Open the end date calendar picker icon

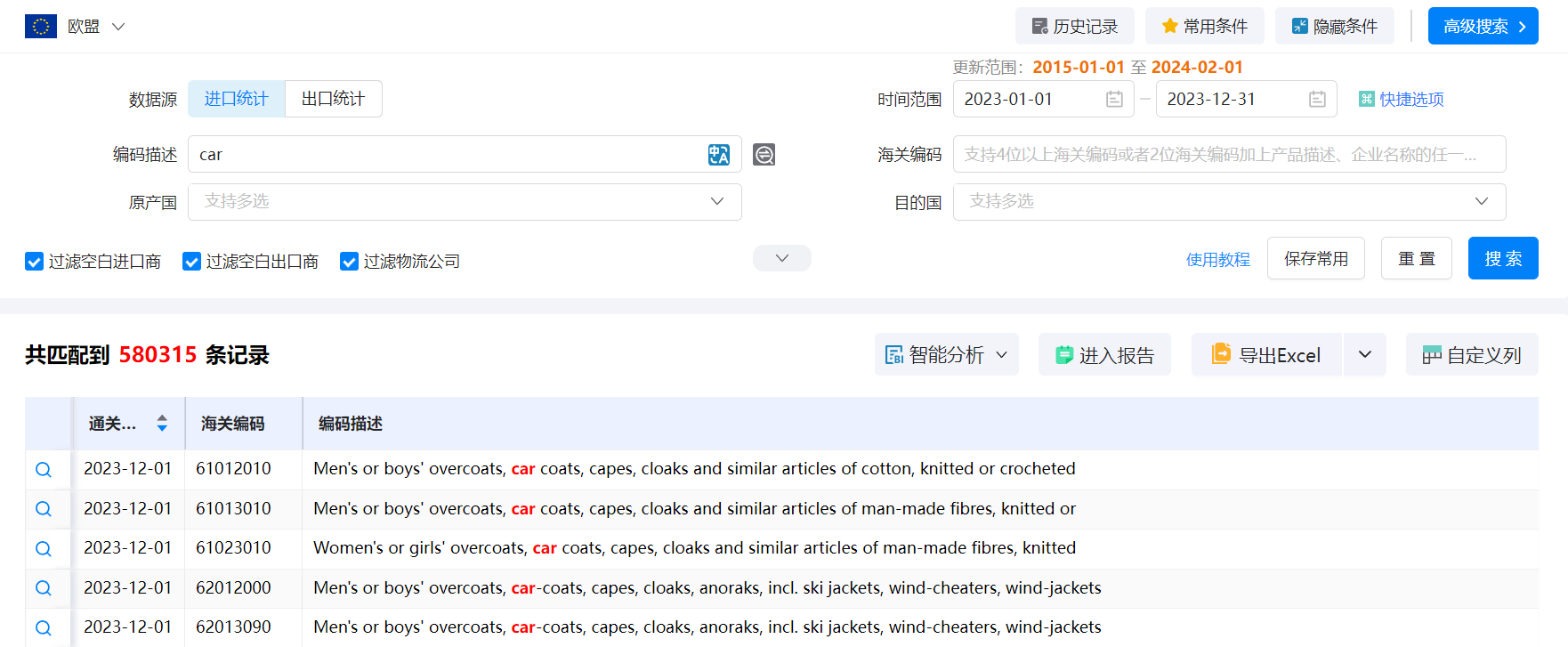(x=1317, y=100)
